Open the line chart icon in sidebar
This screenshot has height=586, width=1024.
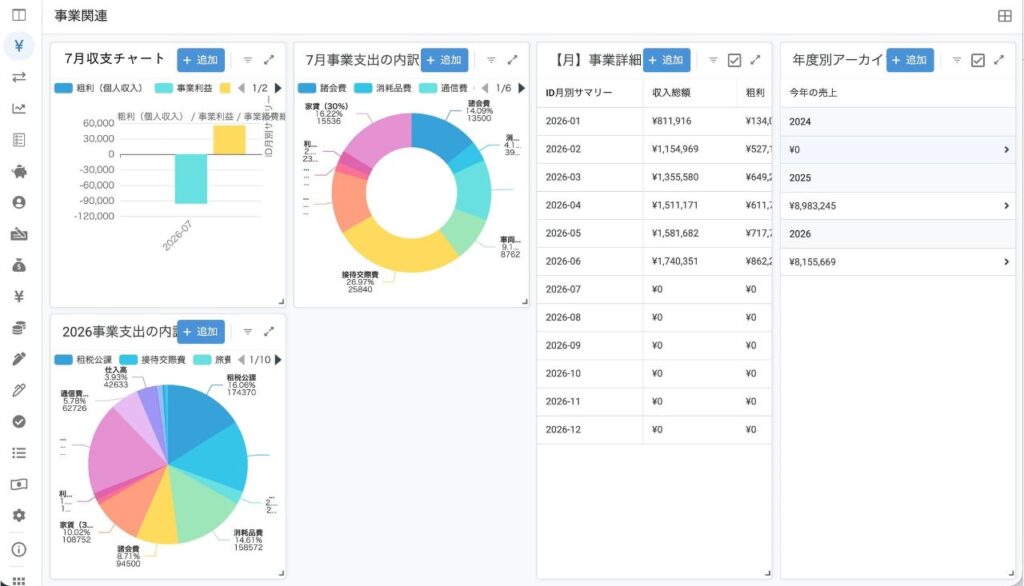coord(19,108)
